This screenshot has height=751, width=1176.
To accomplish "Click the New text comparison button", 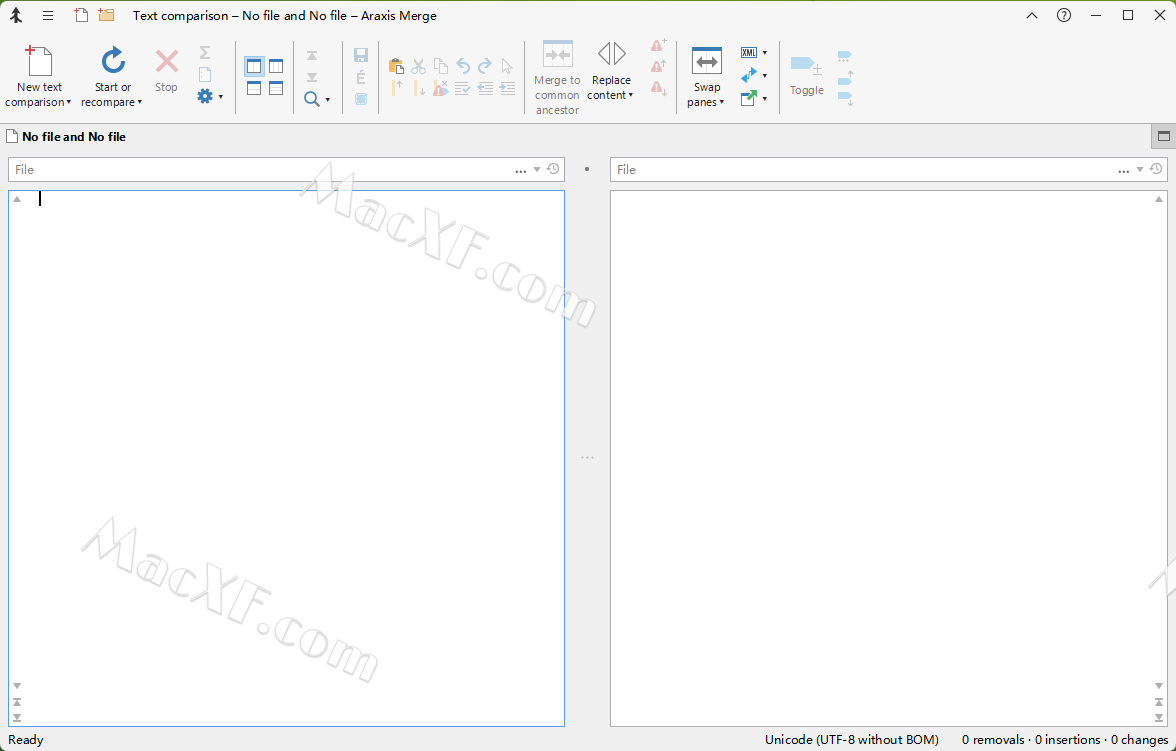I will click(x=39, y=76).
